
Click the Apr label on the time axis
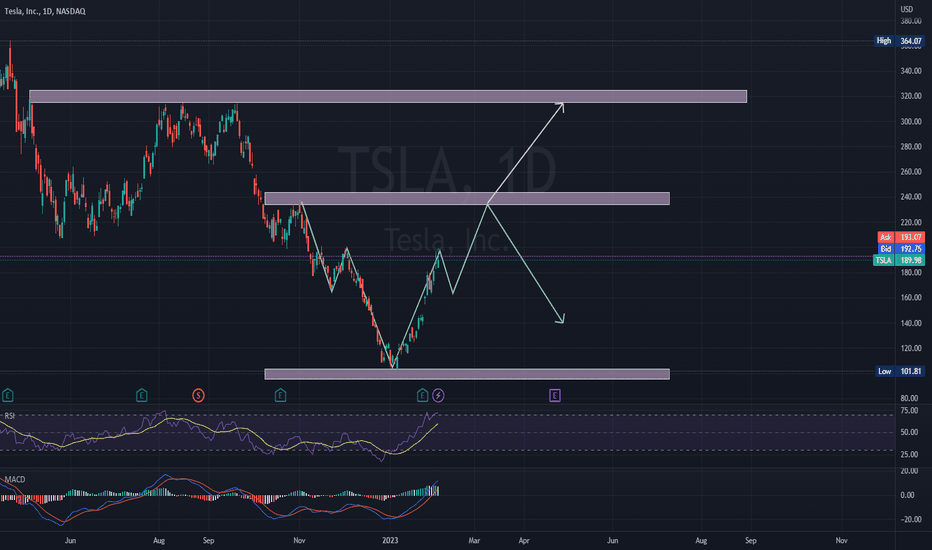(524, 540)
